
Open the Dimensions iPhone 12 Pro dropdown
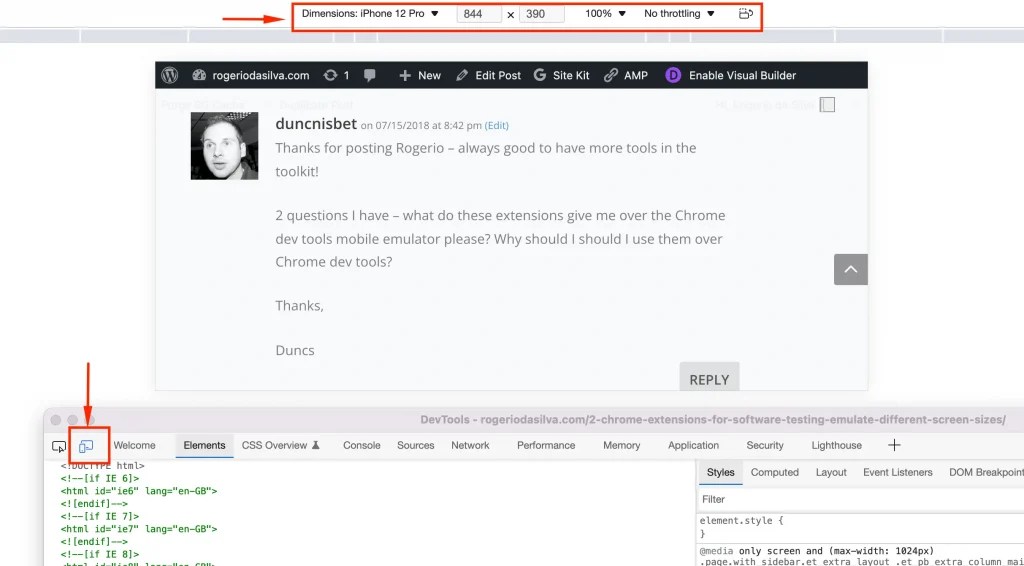370,13
